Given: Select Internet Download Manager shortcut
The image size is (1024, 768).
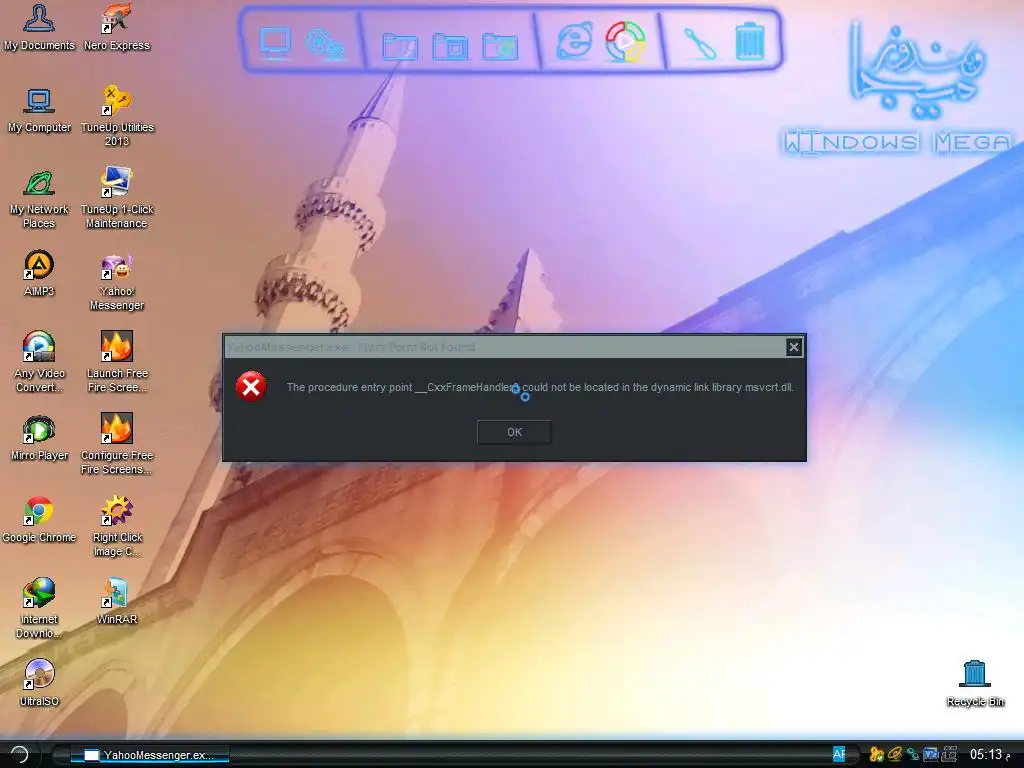Looking at the screenshot, I should coord(39,609).
